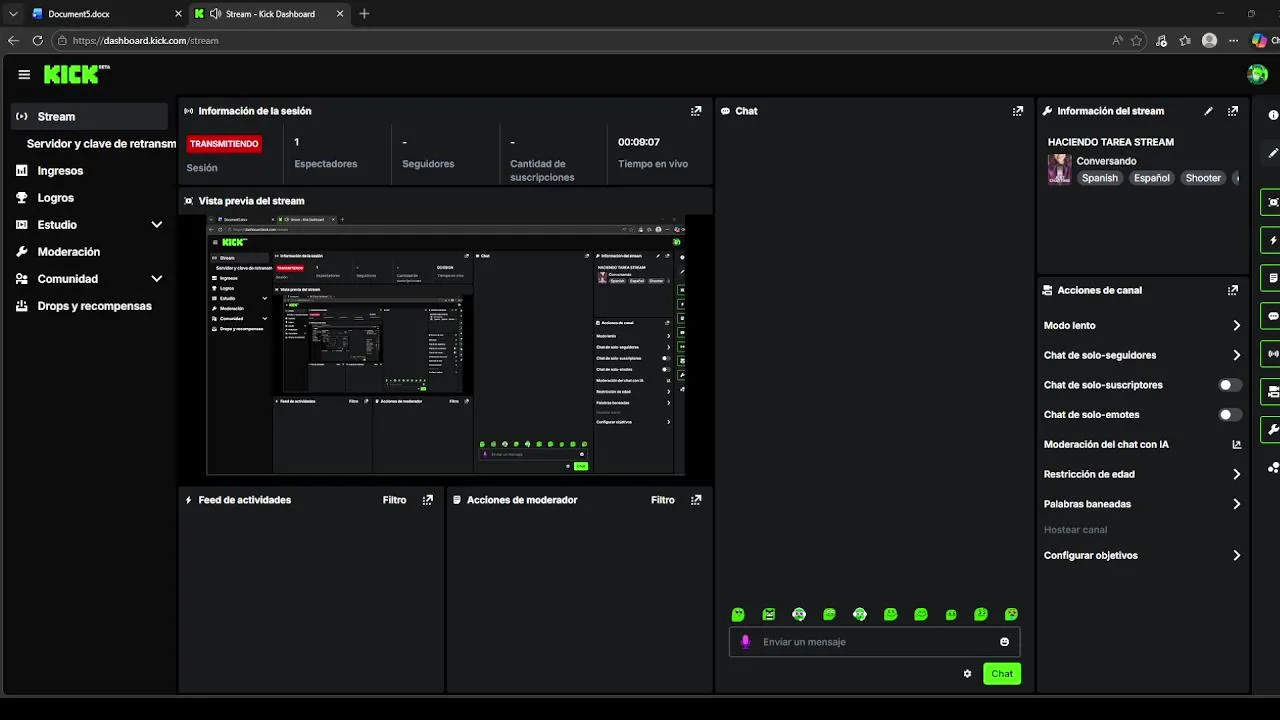Insert the angry square green emote

click(768, 614)
